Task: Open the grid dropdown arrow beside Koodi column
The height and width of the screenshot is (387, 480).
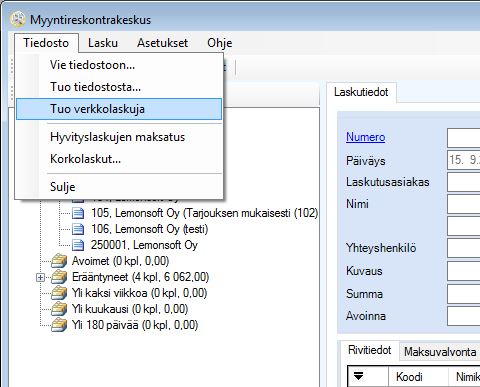Action: (358, 376)
